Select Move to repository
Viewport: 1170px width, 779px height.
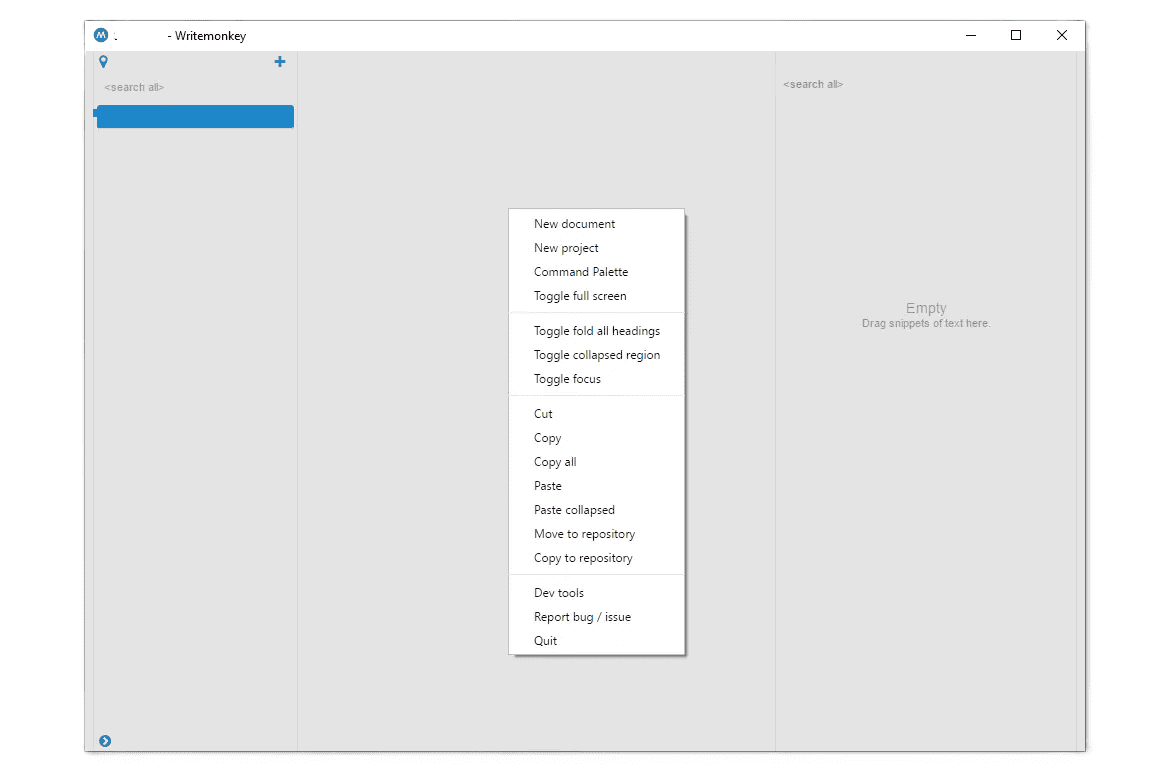(x=596, y=534)
